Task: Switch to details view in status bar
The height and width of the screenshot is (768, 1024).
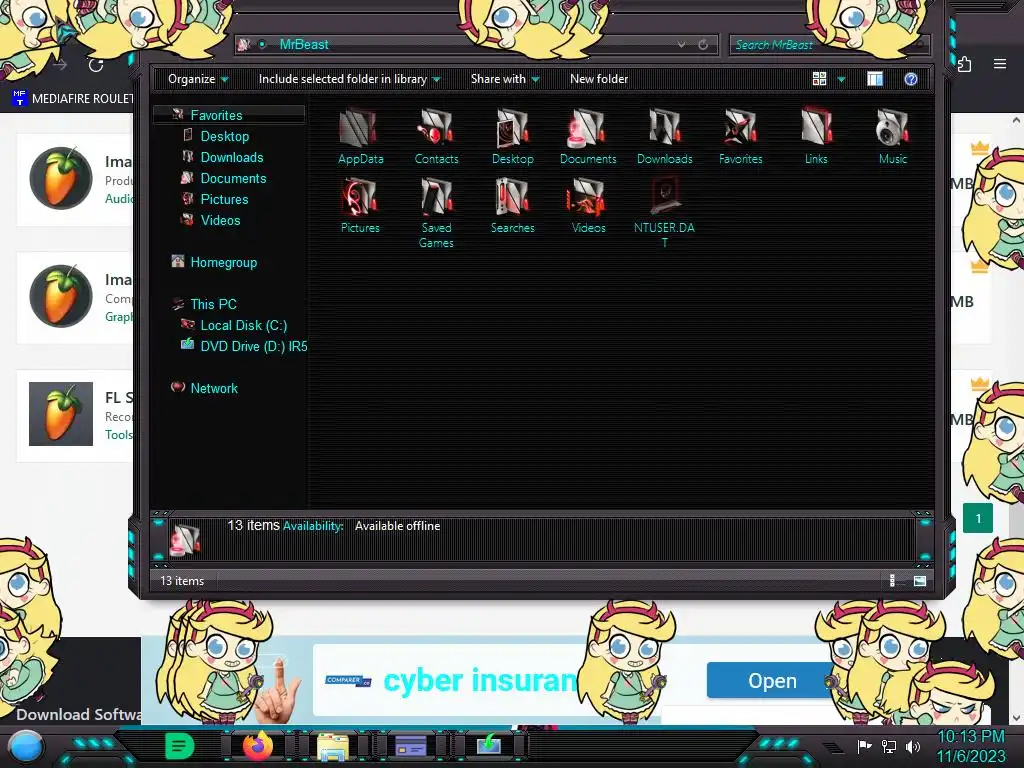Action: point(893,581)
